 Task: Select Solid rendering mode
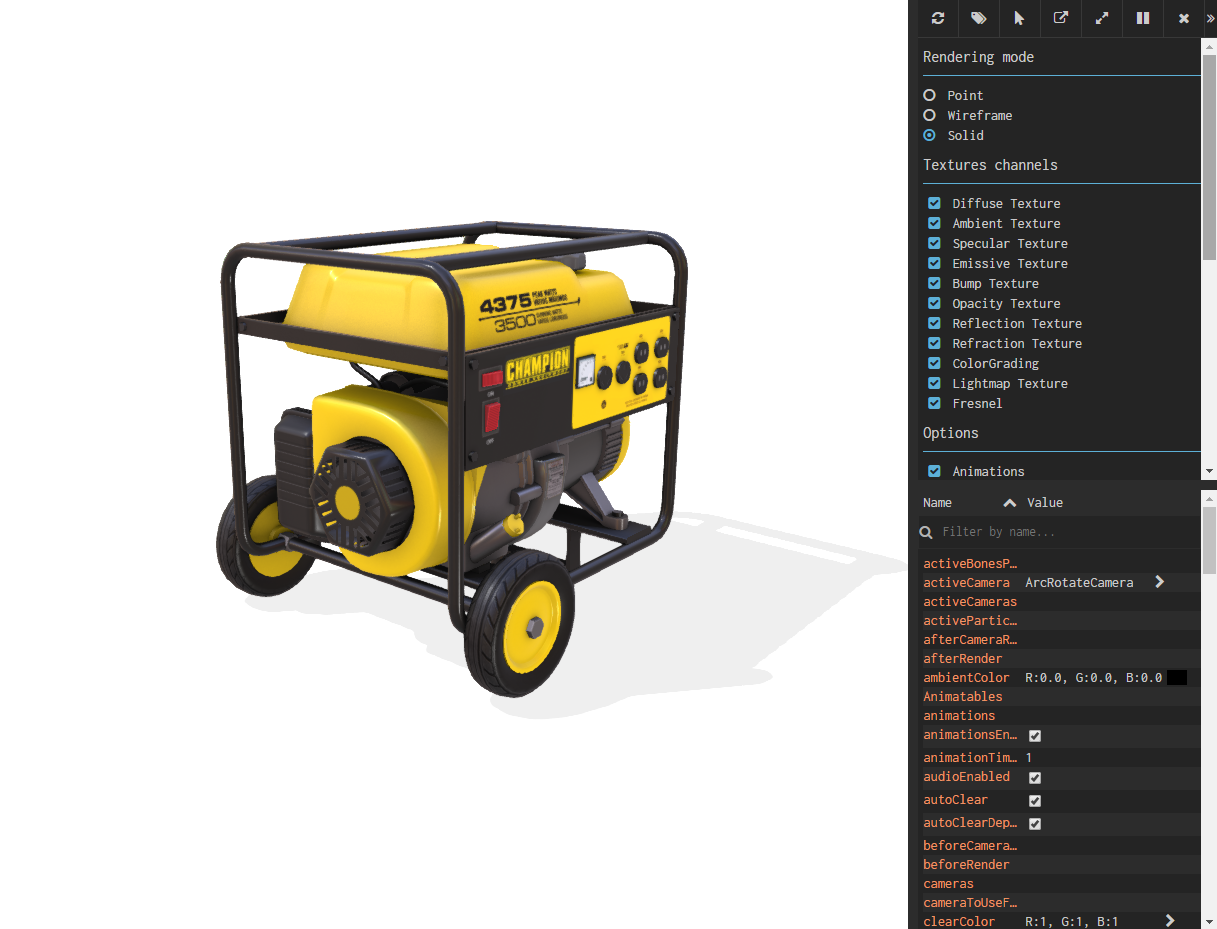[930, 135]
